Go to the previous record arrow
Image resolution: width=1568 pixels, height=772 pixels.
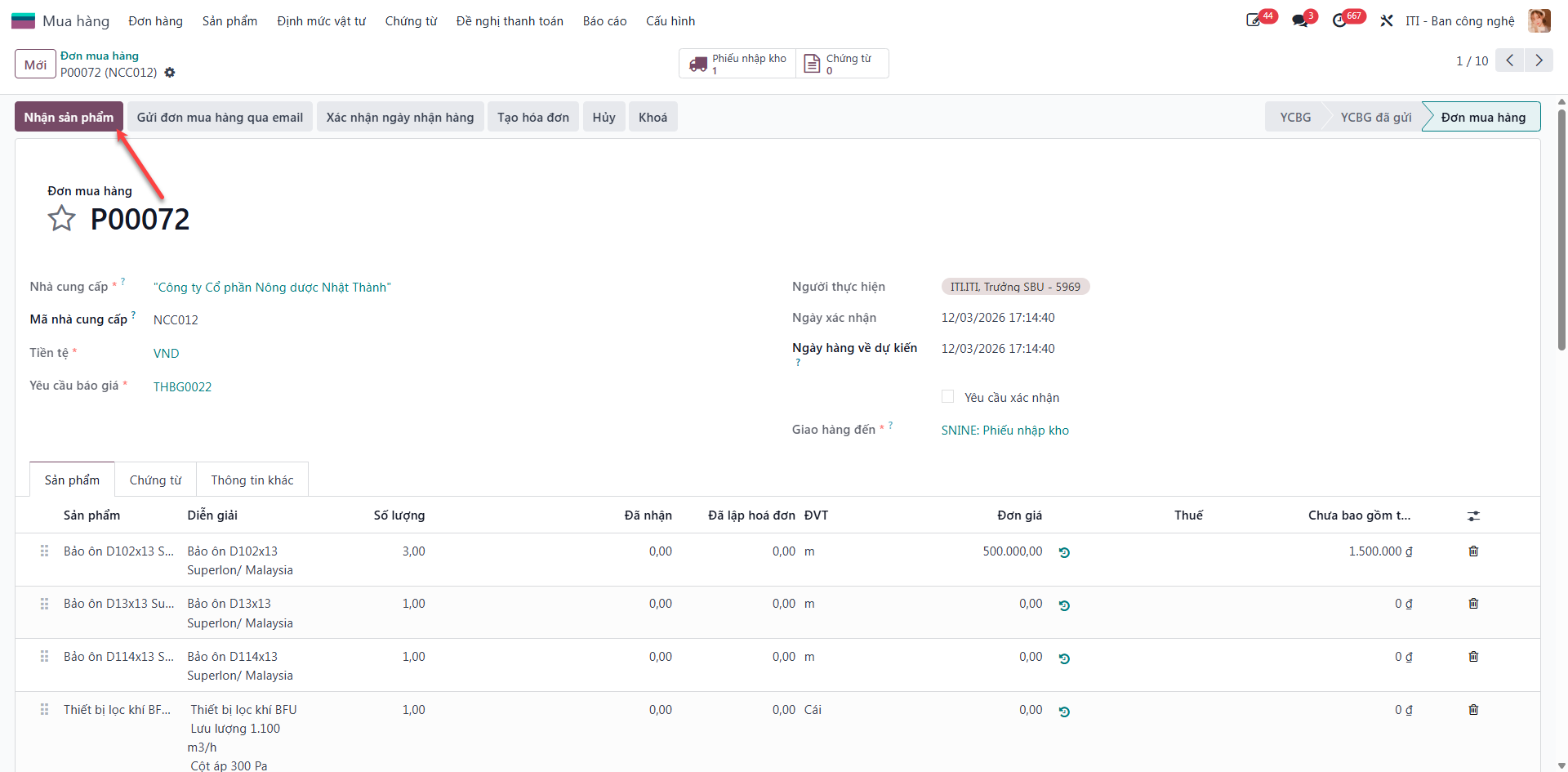(1510, 60)
